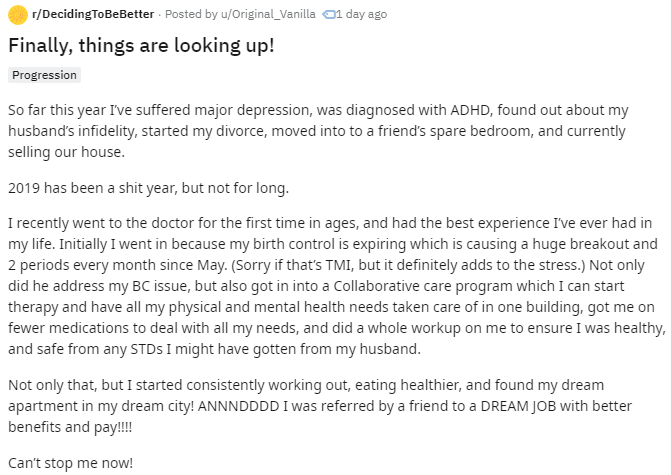Click the yellow sun subreddit avatar icon
Viewport: 671px width, 475px height.
(18, 15)
